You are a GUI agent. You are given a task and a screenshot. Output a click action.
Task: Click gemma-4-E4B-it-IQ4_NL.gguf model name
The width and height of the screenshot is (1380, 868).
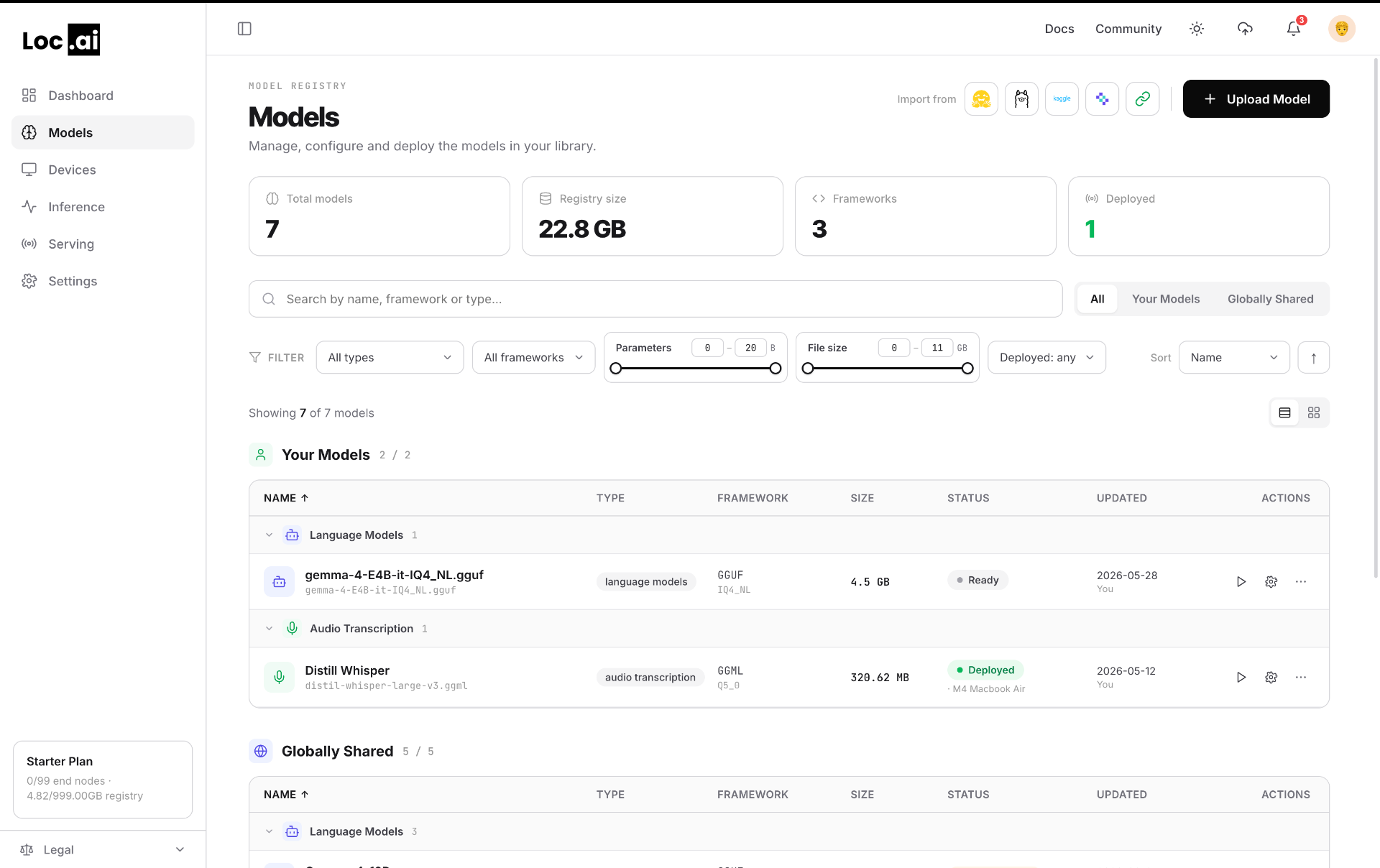pos(394,575)
